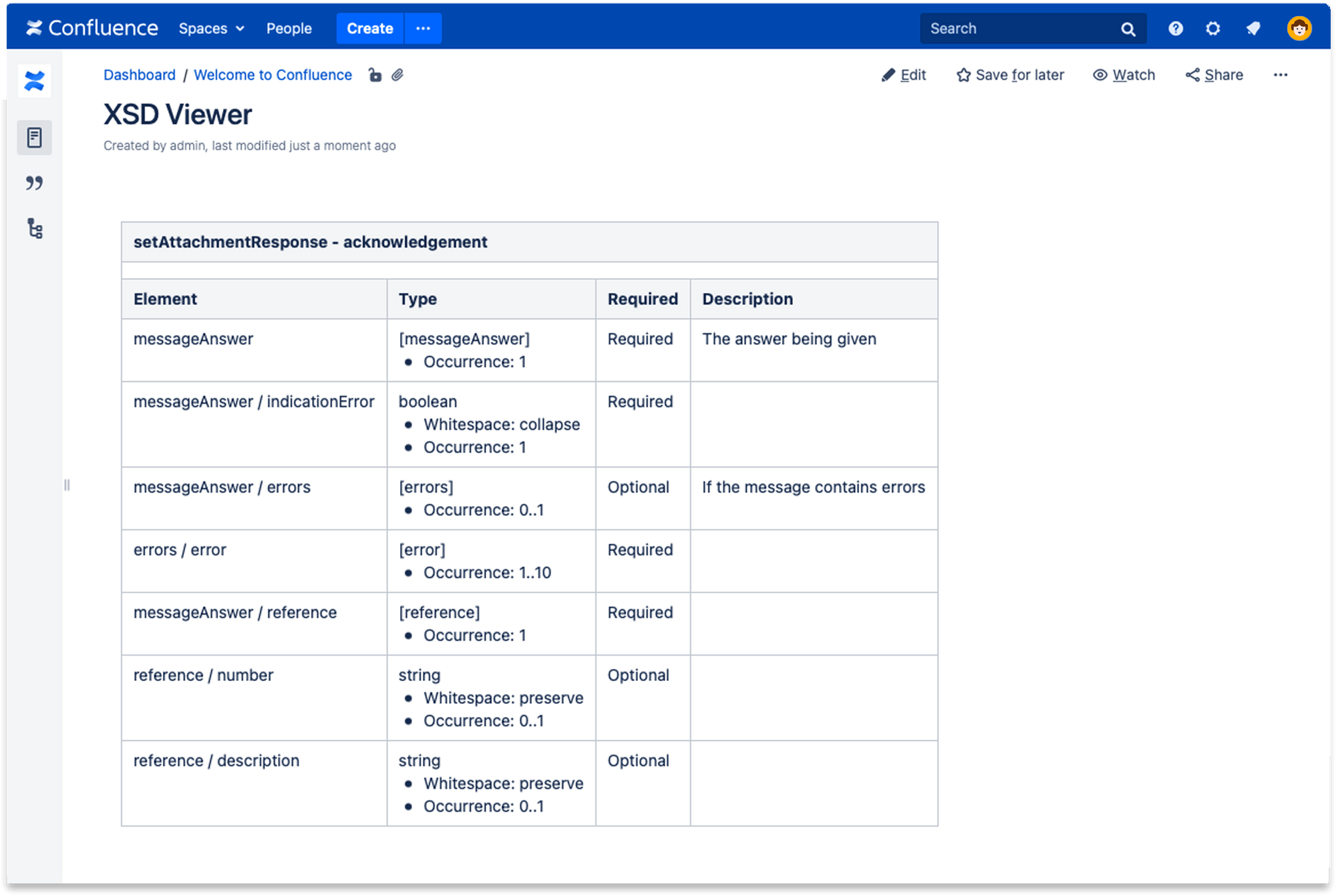1336x896 pixels.
Task: Click the Create button
Action: (369, 28)
